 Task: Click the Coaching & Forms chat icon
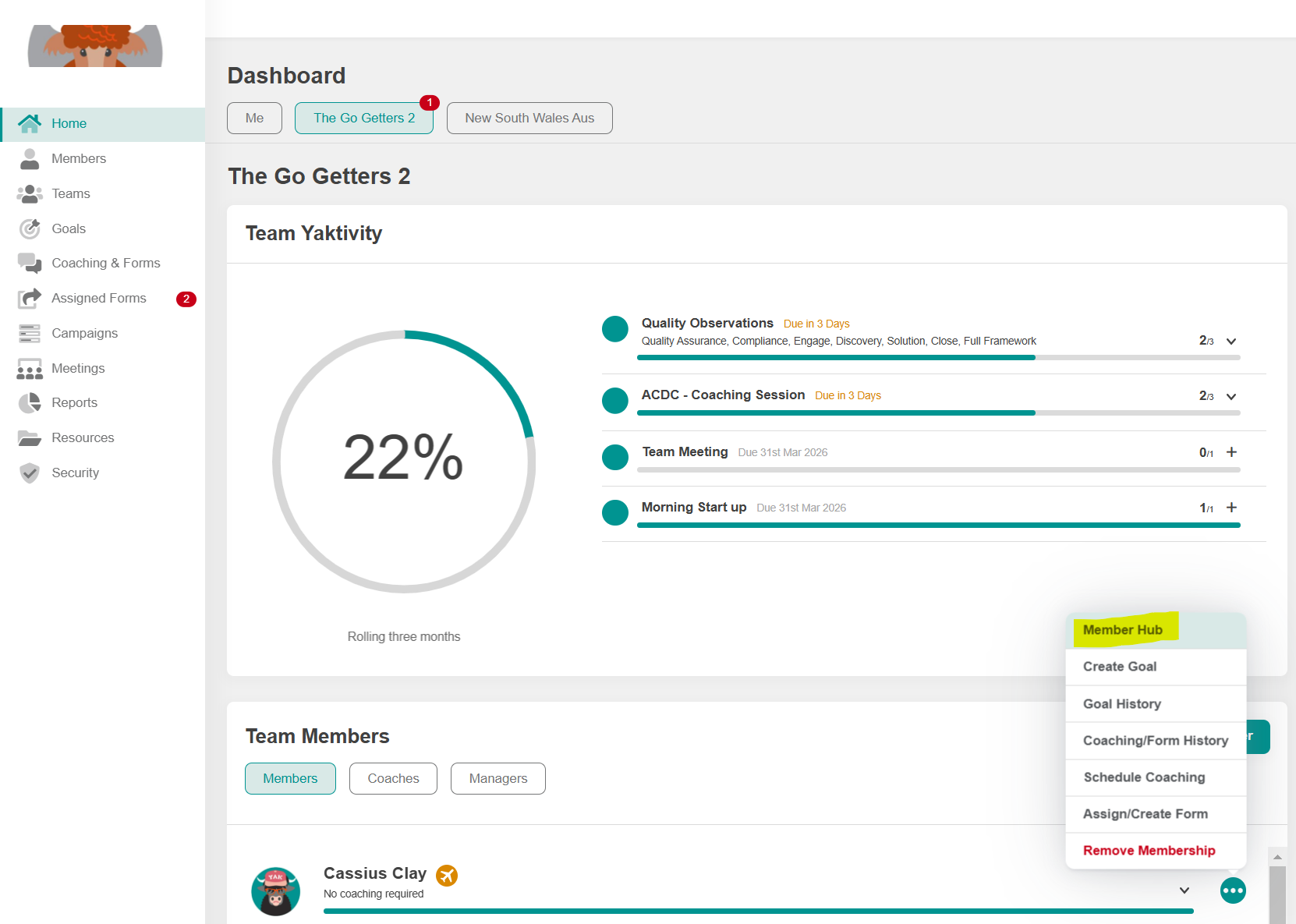(30, 264)
